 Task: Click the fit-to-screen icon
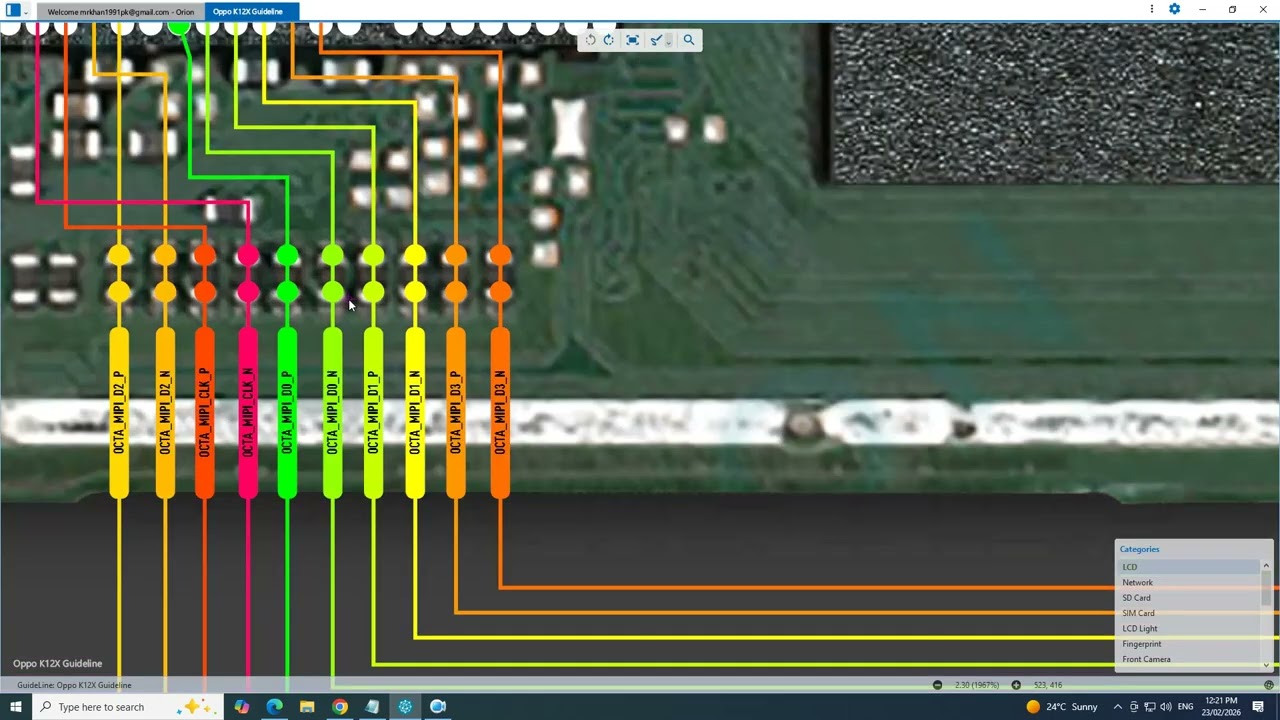pyautogui.click(x=632, y=40)
